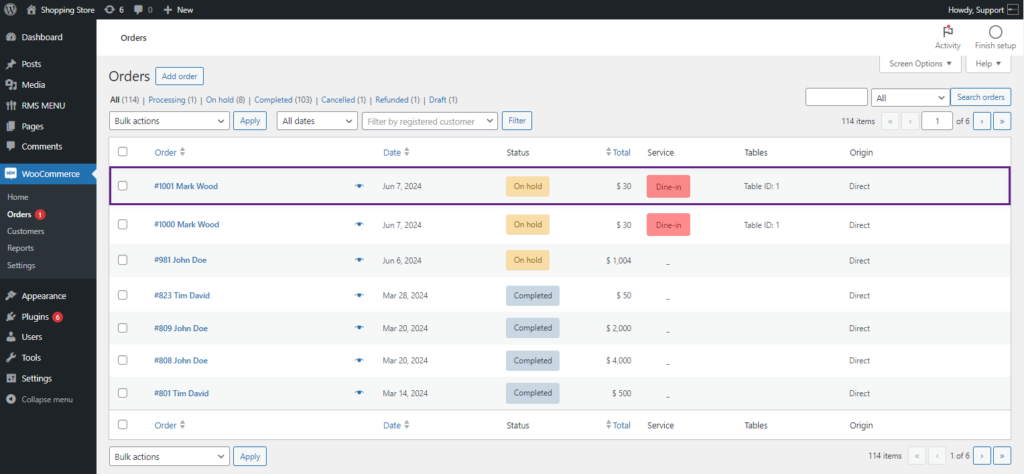Preview order #1001 with eye icon
The image size is (1024, 474).
[359, 186]
